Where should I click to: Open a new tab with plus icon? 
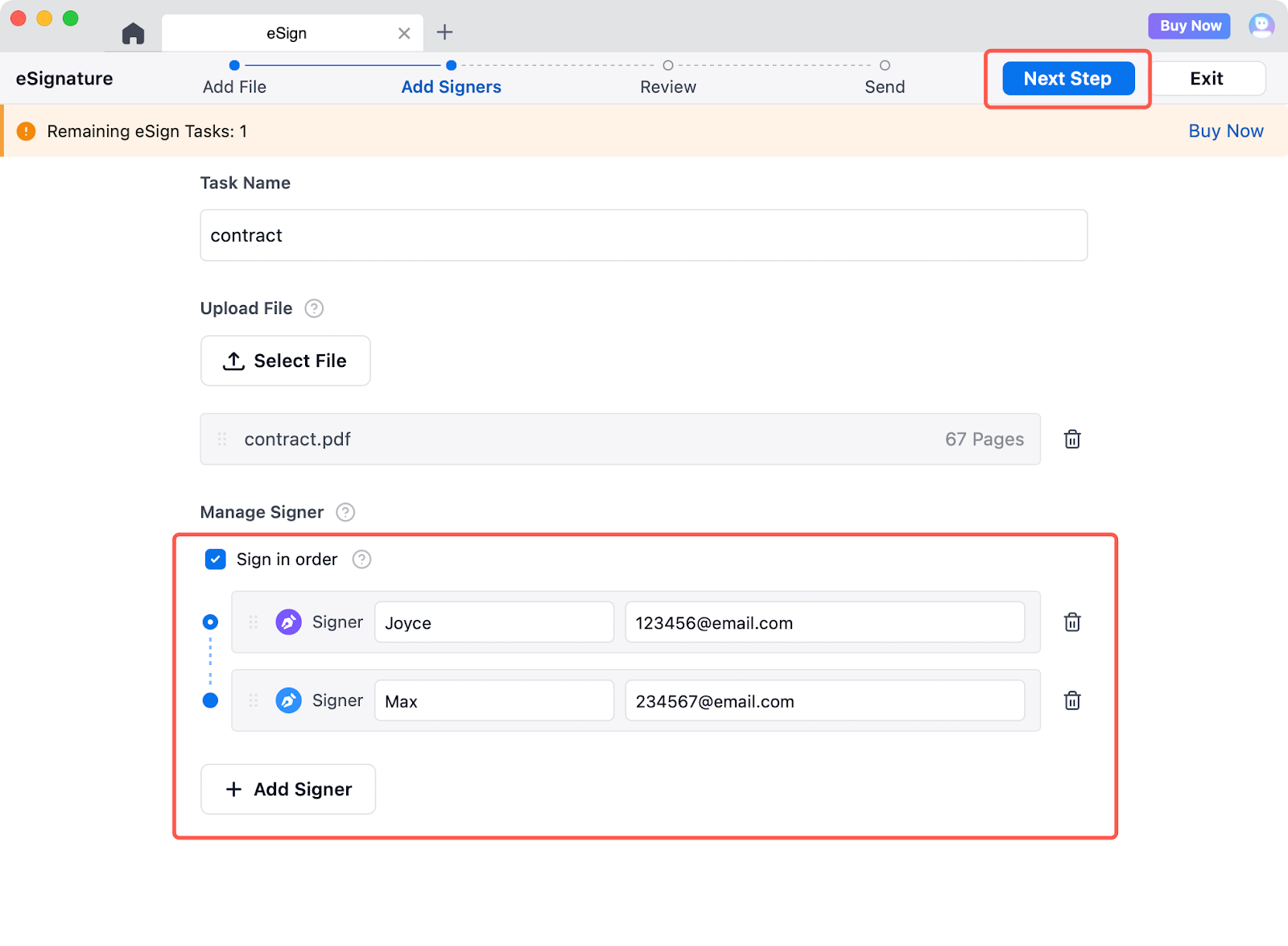tap(444, 32)
